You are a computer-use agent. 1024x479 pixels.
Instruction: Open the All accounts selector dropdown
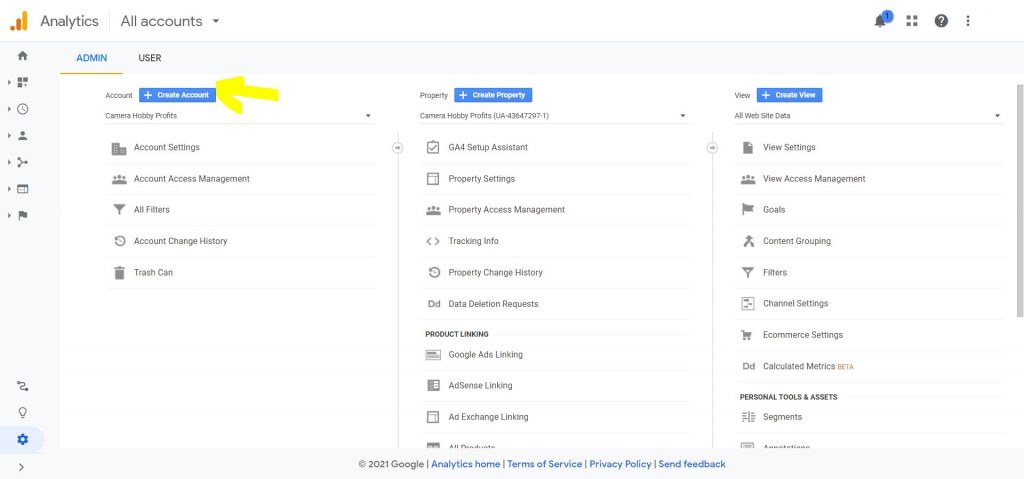coord(170,21)
